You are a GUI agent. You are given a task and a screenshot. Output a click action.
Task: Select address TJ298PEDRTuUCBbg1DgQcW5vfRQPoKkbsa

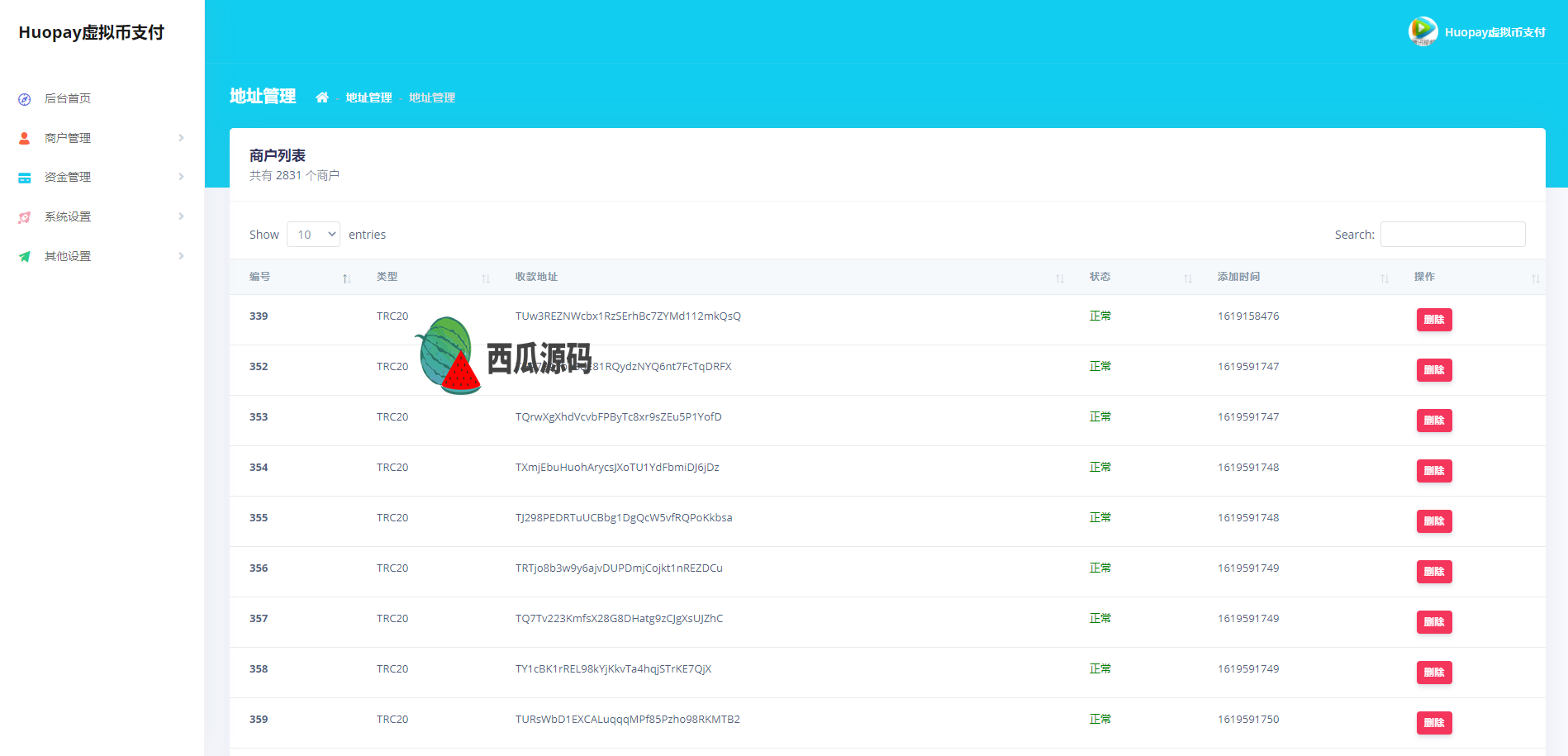(x=624, y=517)
